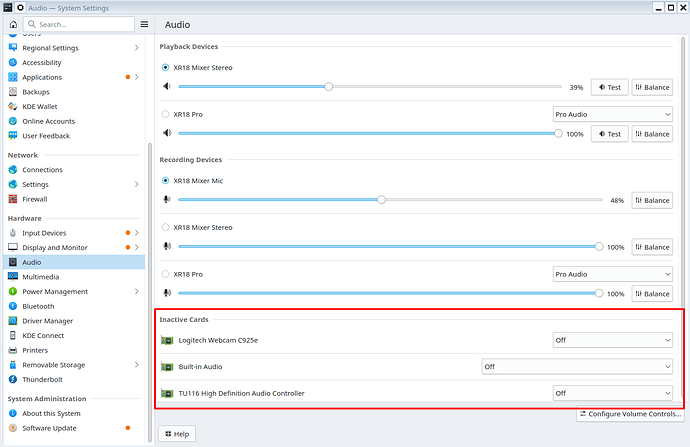
Task: Mute XR18 Pro playback speaker icon
Action: (167, 133)
